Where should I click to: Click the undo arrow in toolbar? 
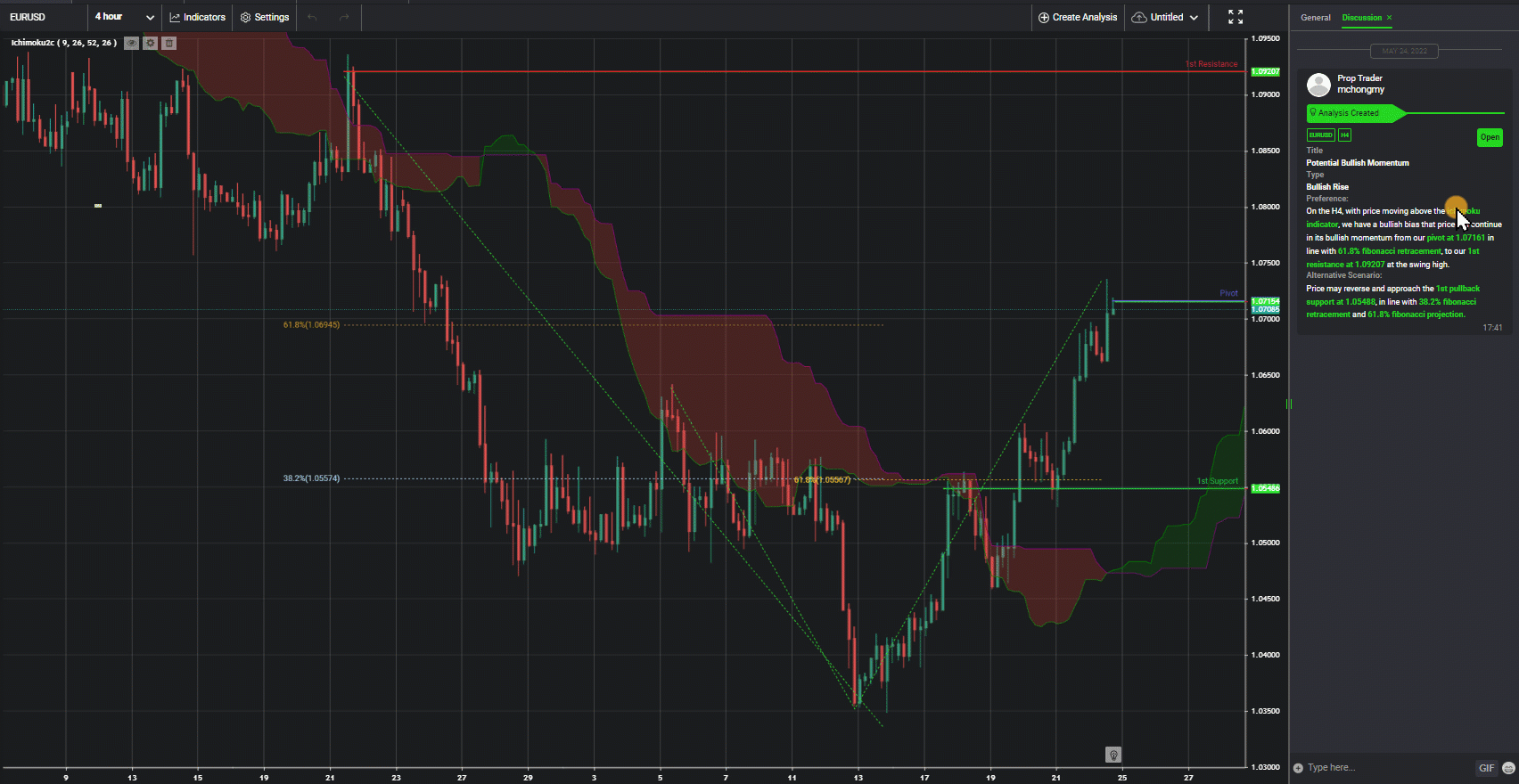312,17
